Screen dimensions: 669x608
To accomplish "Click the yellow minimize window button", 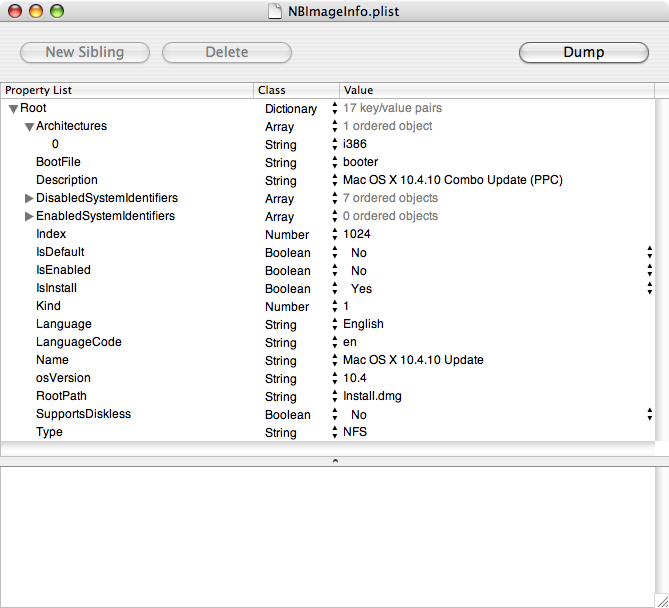I will coord(36,11).
